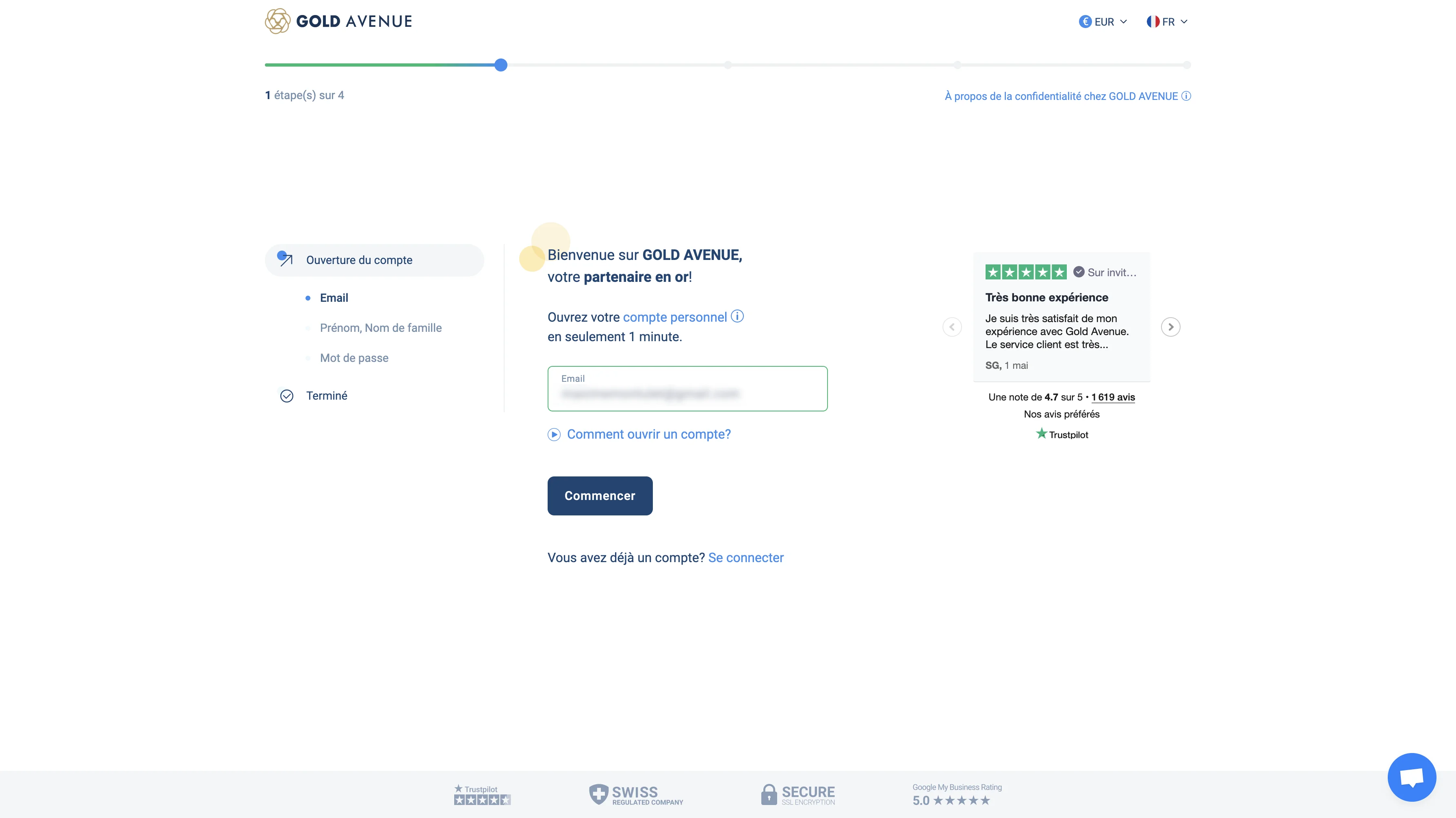Click the Se connecter link
Screen dimensions: 1456x818
pos(745,558)
